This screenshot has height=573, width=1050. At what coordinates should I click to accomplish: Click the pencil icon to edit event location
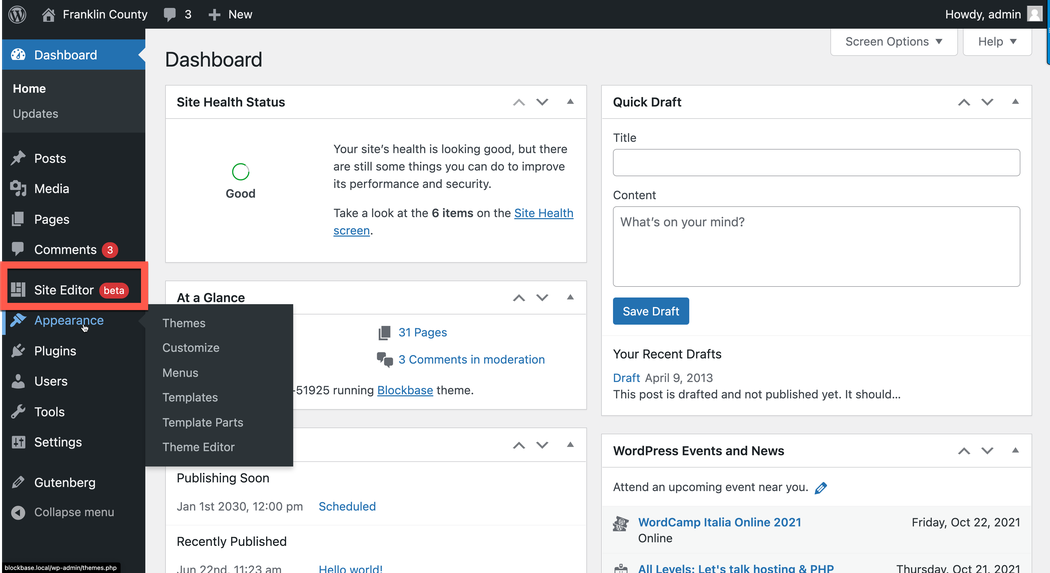point(821,488)
